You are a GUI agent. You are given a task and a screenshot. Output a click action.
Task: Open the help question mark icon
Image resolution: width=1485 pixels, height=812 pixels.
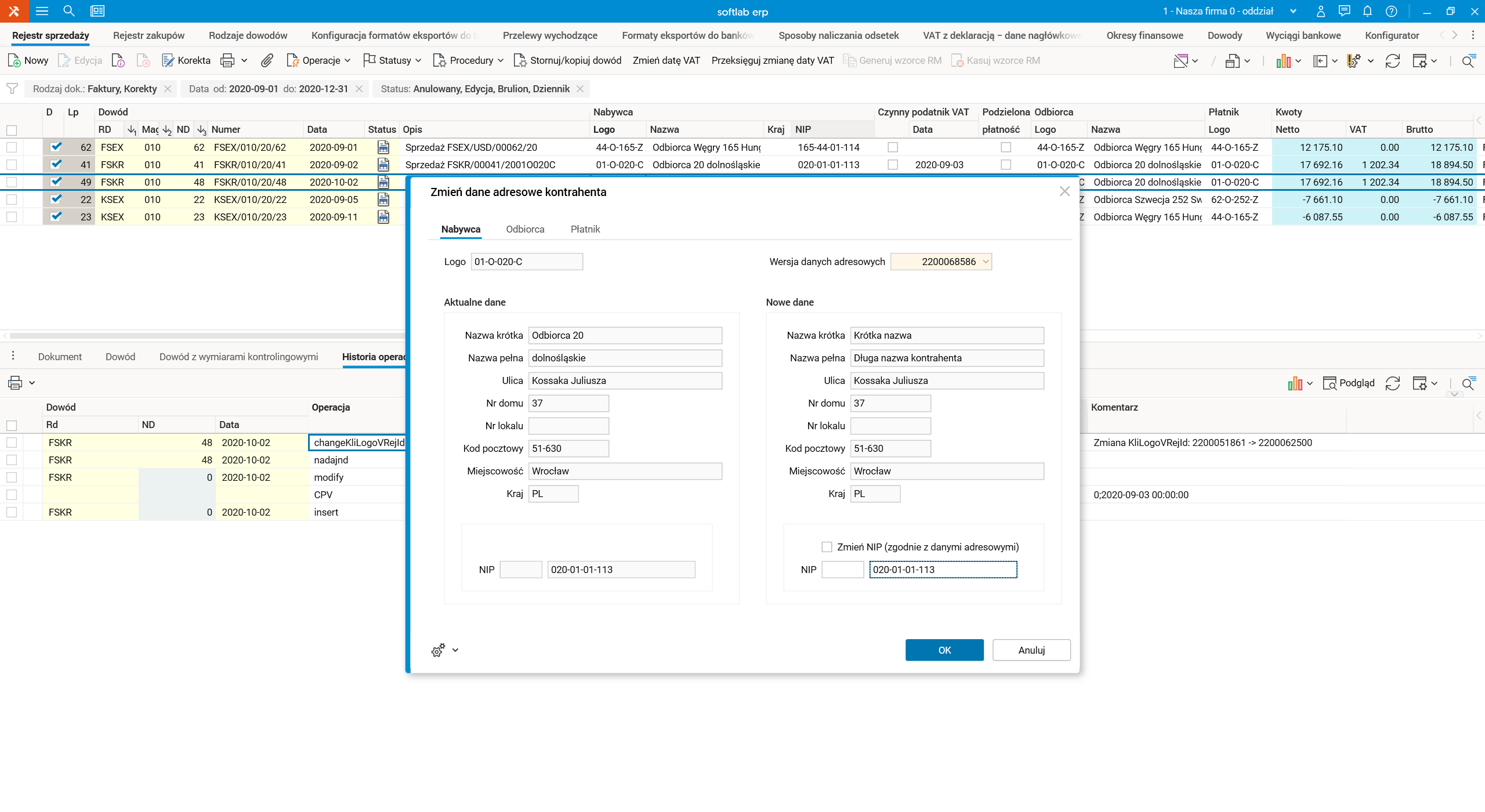[x=1391, y=11]
